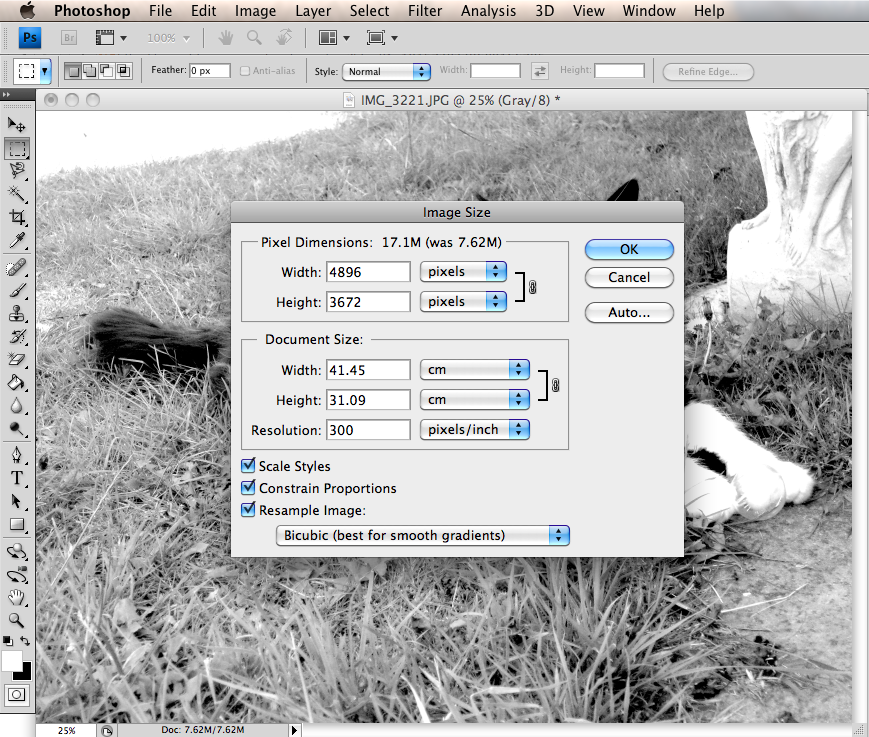Select the Paint Bucket tool
Image resolution: width=869 pixels, height=737 pixels.
point(17,382)
